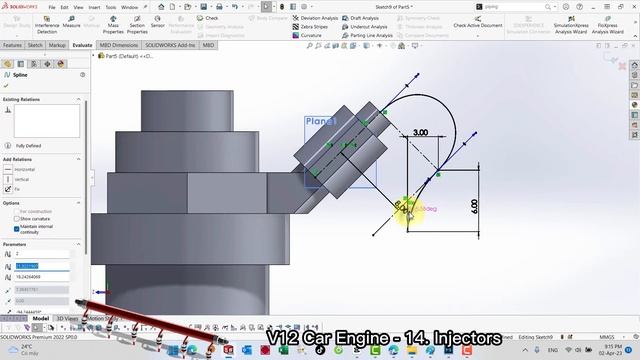Click the Rebuild traffic light icon
This screenshot has height=360, width=640.
[282, 7]
